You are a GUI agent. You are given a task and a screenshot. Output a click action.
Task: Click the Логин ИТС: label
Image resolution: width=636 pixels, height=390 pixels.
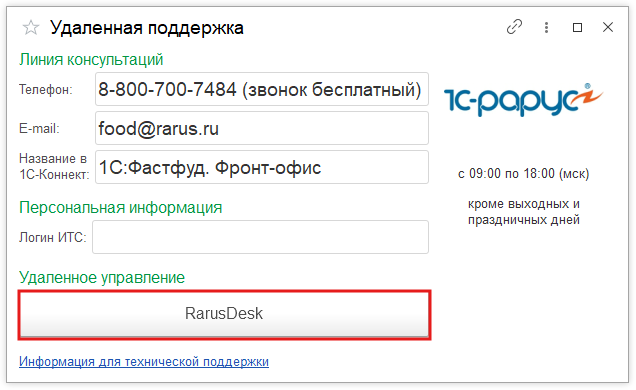[x=53, y=237]
